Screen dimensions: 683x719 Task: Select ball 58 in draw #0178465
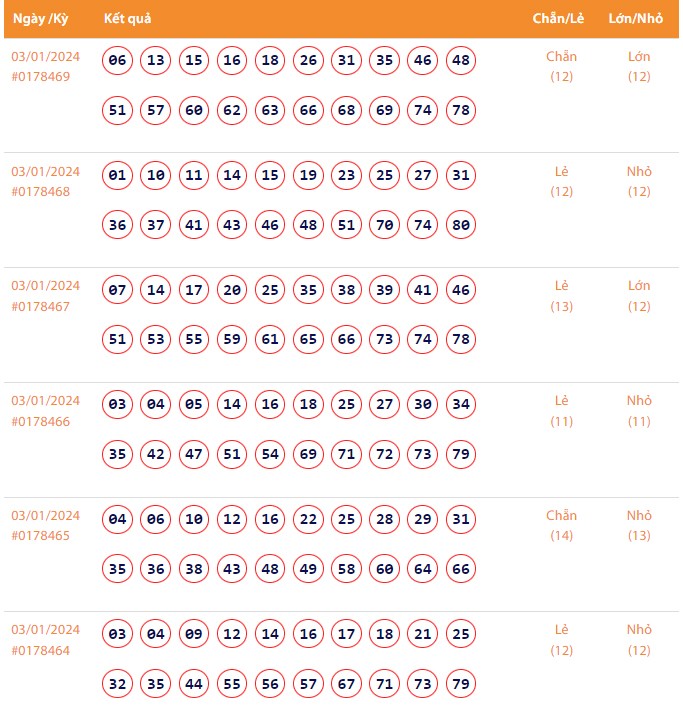click(347, 569)
